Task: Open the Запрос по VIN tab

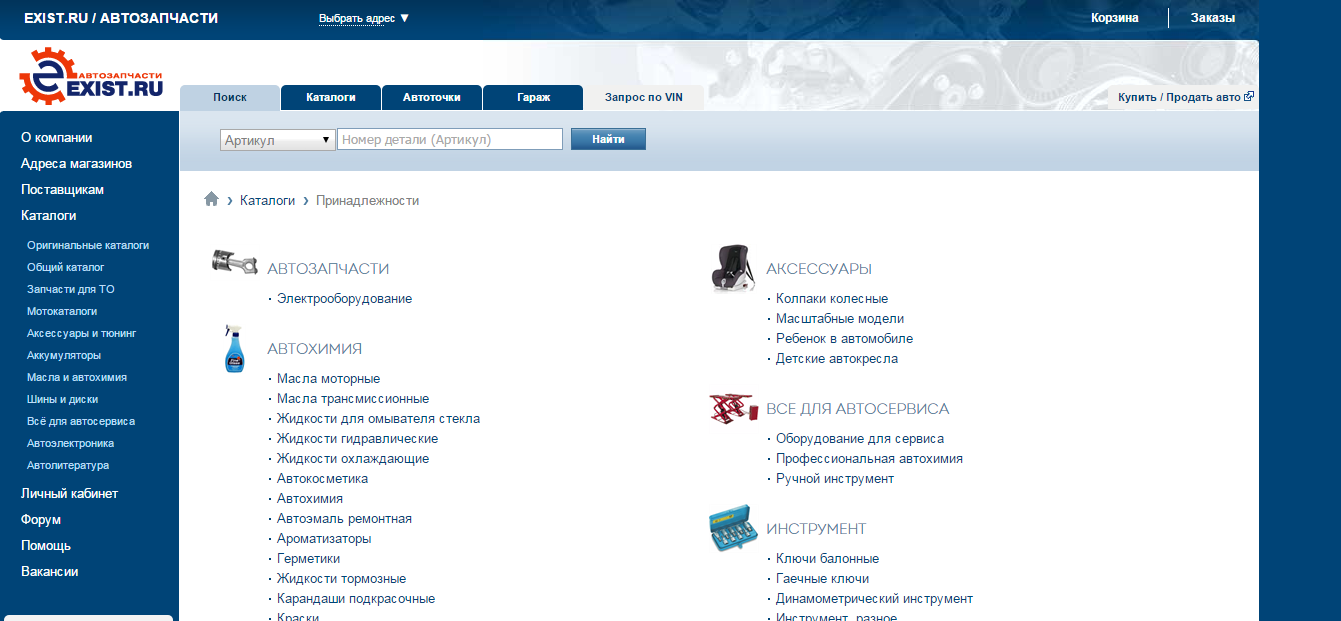Action: [644, 97]
